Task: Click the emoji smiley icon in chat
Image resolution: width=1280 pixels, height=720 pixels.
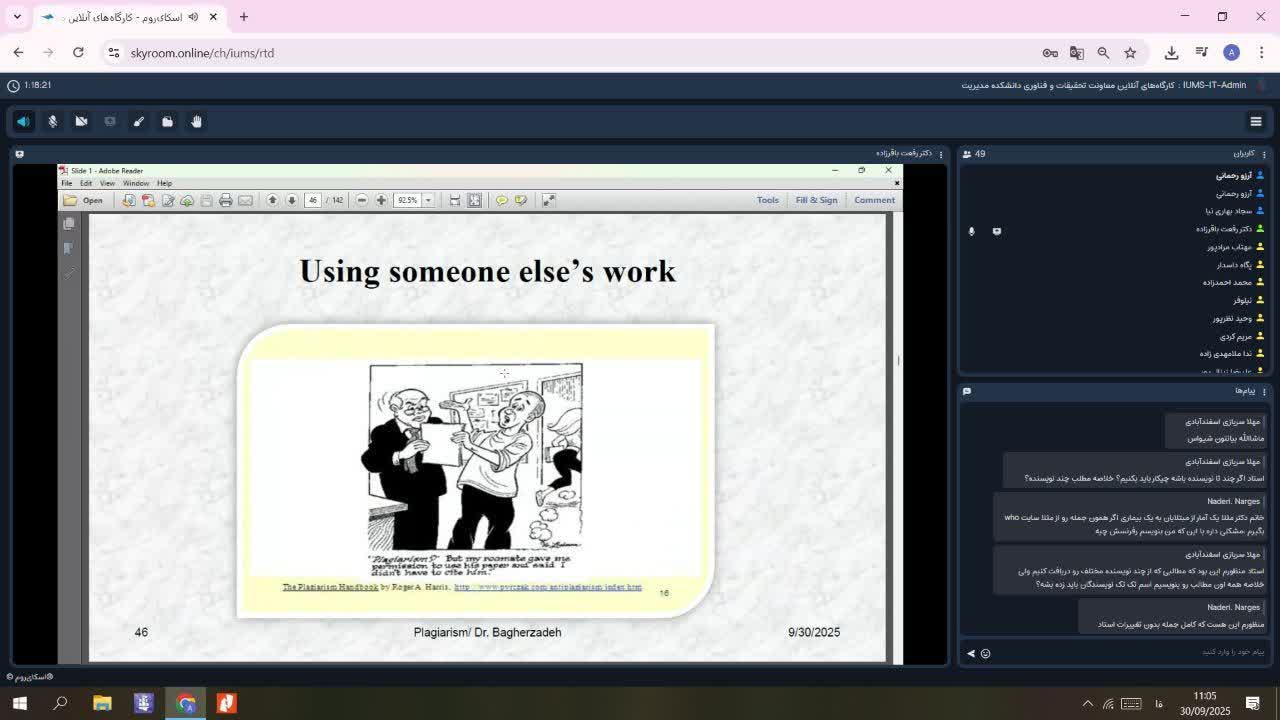Action: pyautogui.click(x=985, y=653)
